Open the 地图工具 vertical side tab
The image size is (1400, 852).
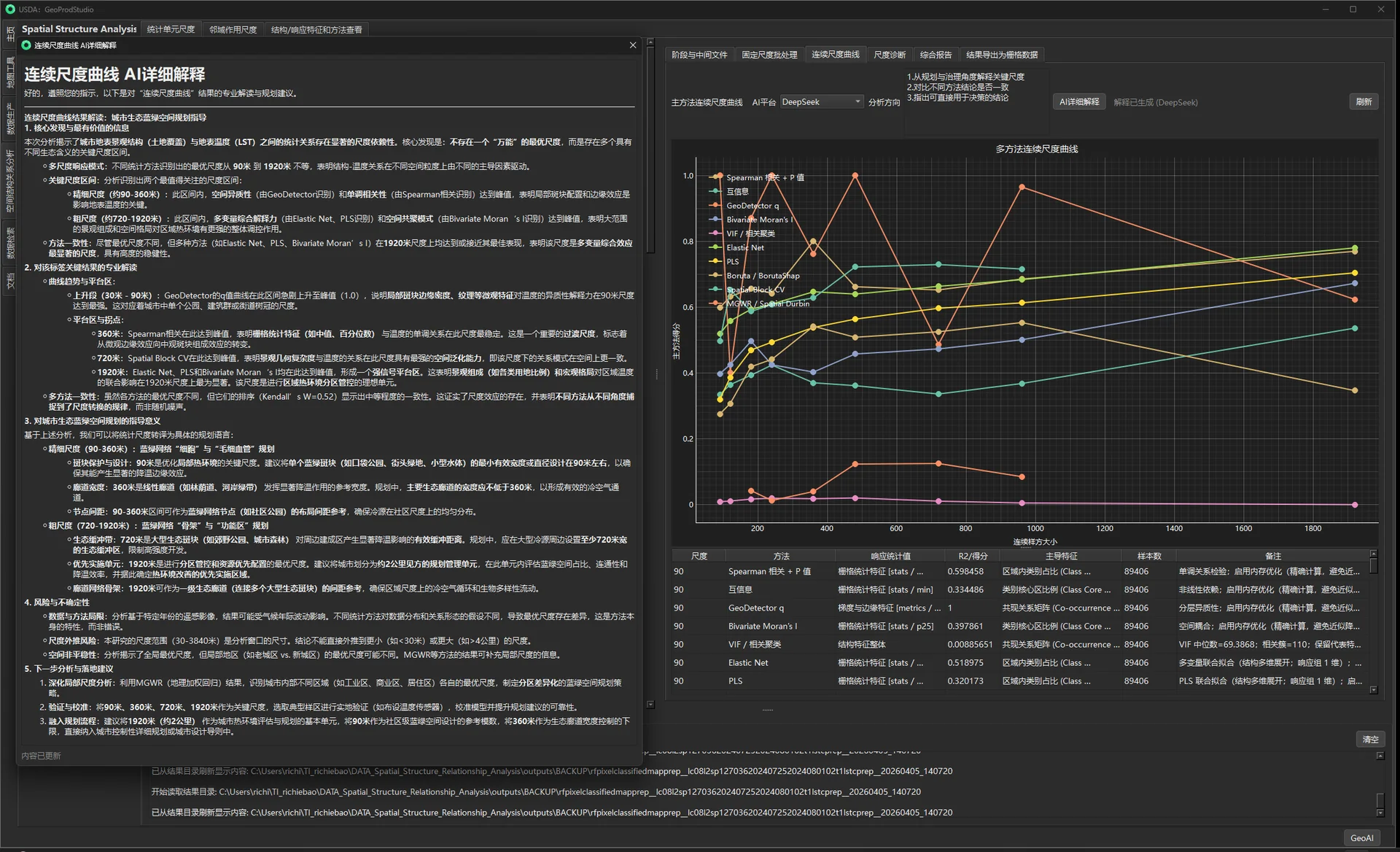point(10,72)
